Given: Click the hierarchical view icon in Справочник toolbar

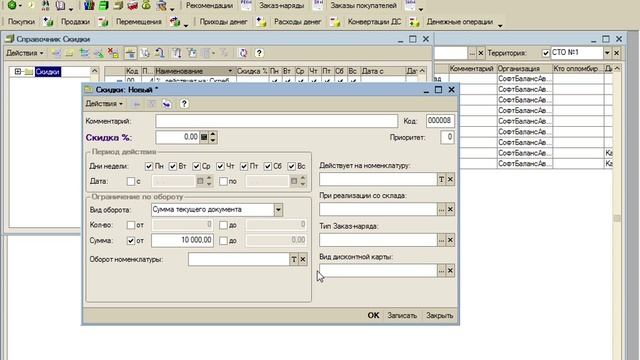Looking at the screenshot, I should 130,53.
